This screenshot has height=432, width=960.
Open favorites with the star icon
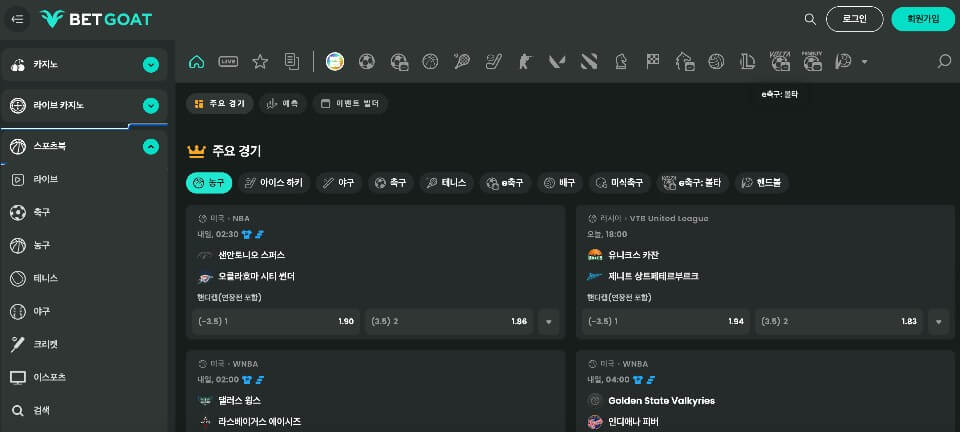pyautogui.click(x=260, y=61)
